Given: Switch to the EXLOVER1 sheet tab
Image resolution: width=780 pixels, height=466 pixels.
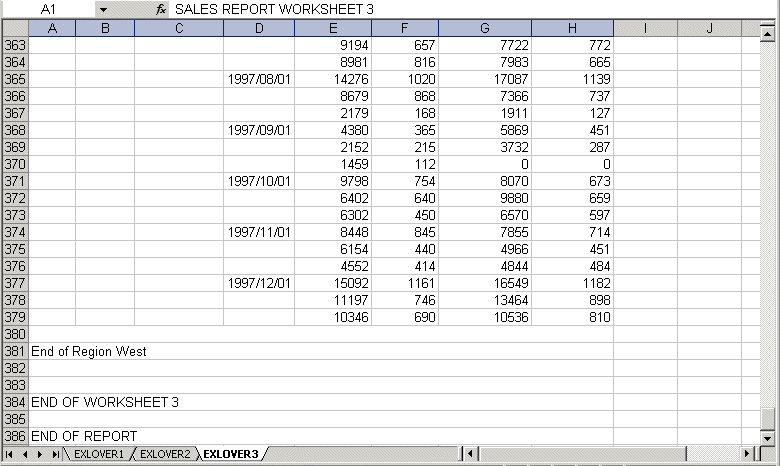Looking at the screenshot, I should pos(96,454).
